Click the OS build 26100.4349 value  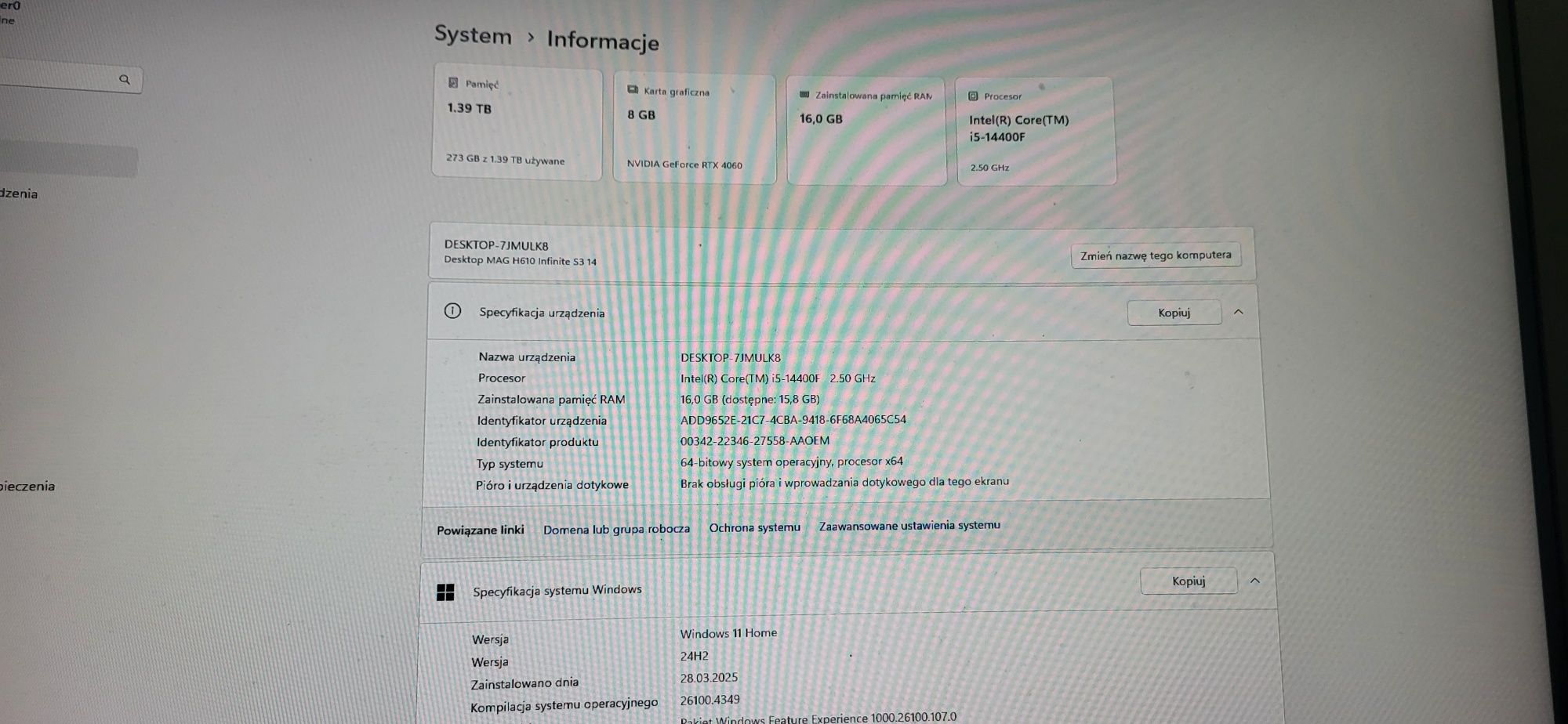710,700
